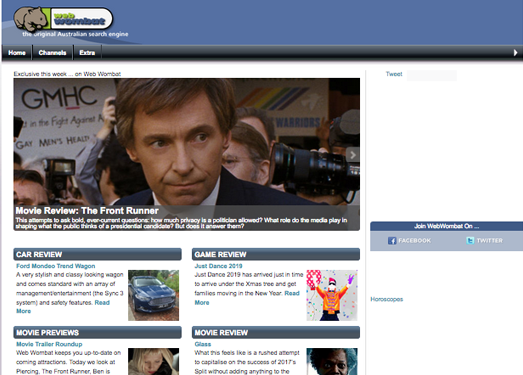The image size is (523, 375).
Task: Click the blue Ford Mondeo car thumbnail
Action: tap(153, 295)
